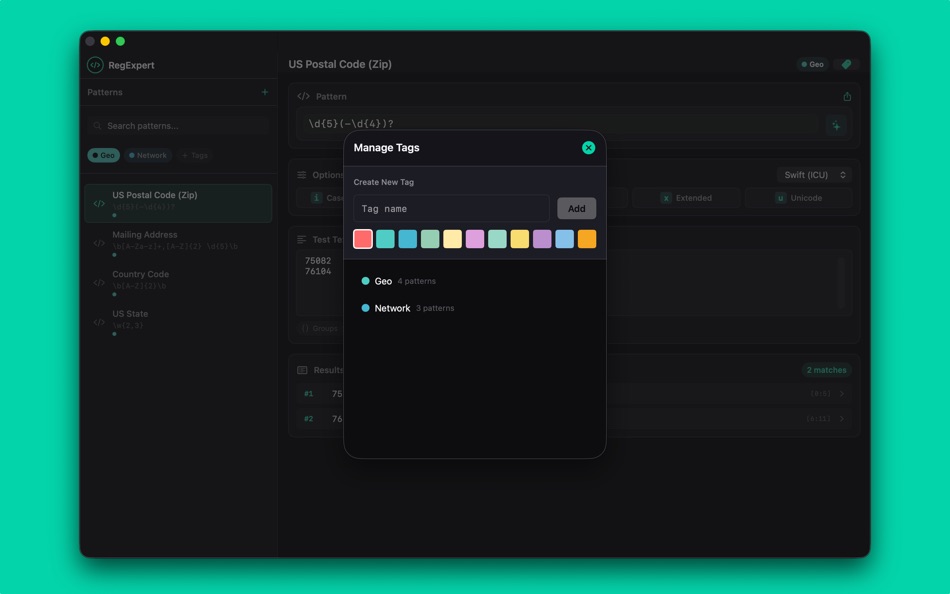
Task: Select the pink color swatch
Action: [x=475, y=239]
